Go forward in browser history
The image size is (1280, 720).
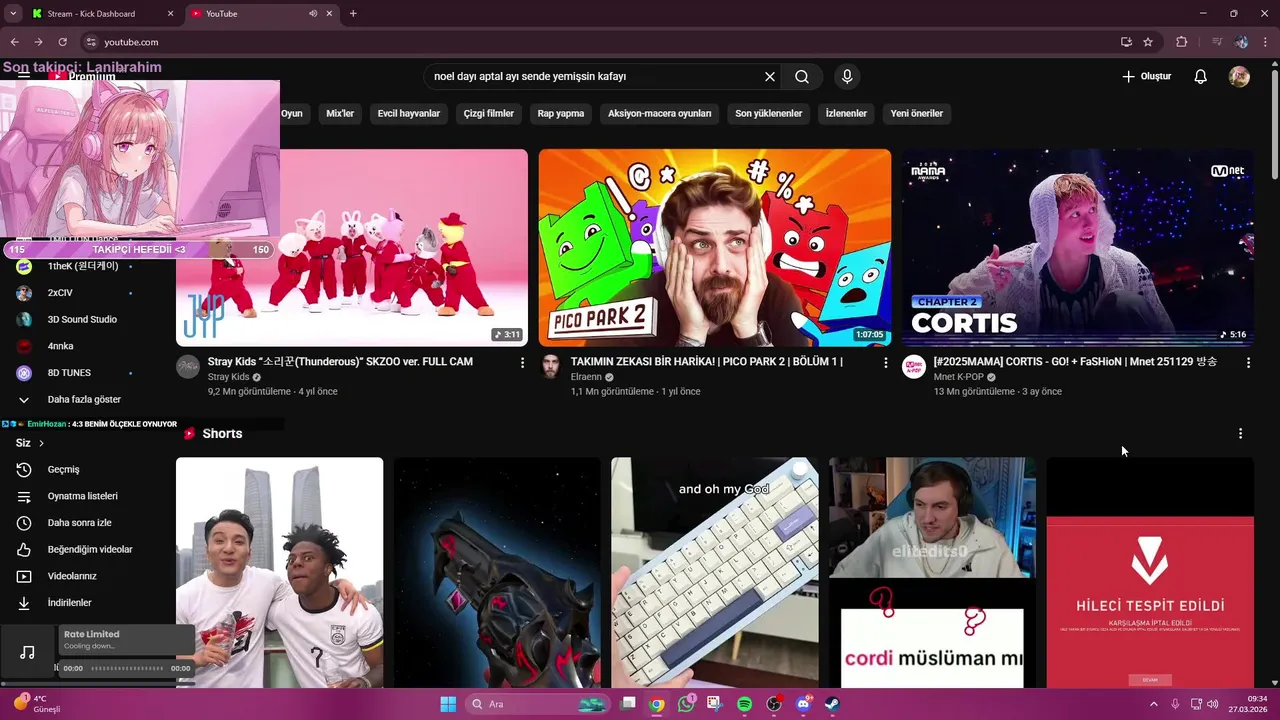[x=38, y=42]
